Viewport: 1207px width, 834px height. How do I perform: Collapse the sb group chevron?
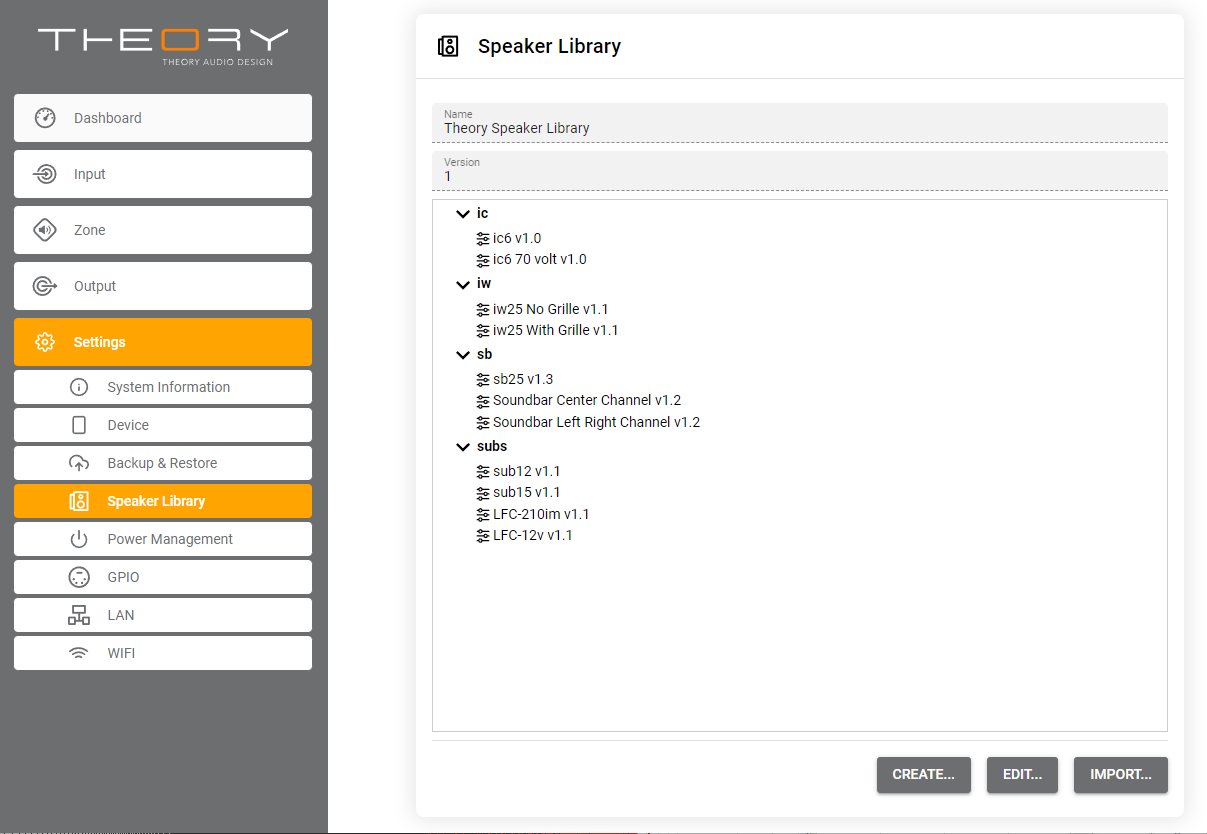(x=462, y=355)
